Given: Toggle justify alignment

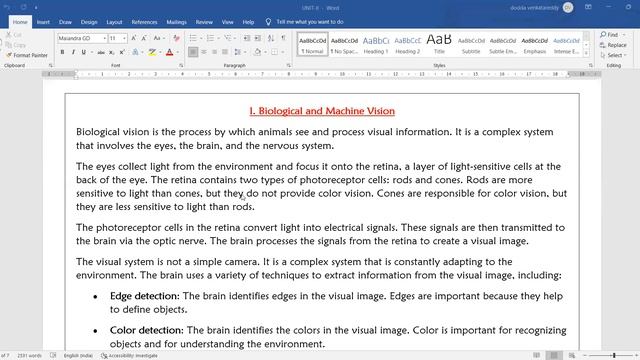Looking at the screenshot, I should pyautogui.click(x=225, y=52).
